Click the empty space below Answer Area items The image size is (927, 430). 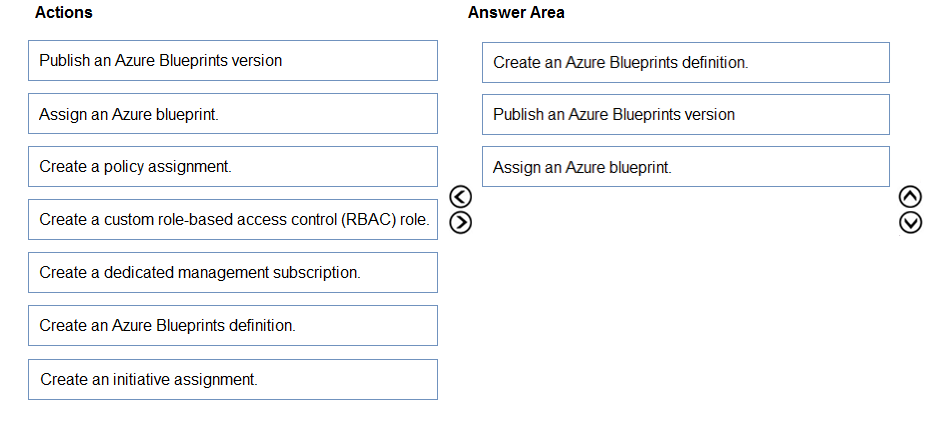(685, 300)
